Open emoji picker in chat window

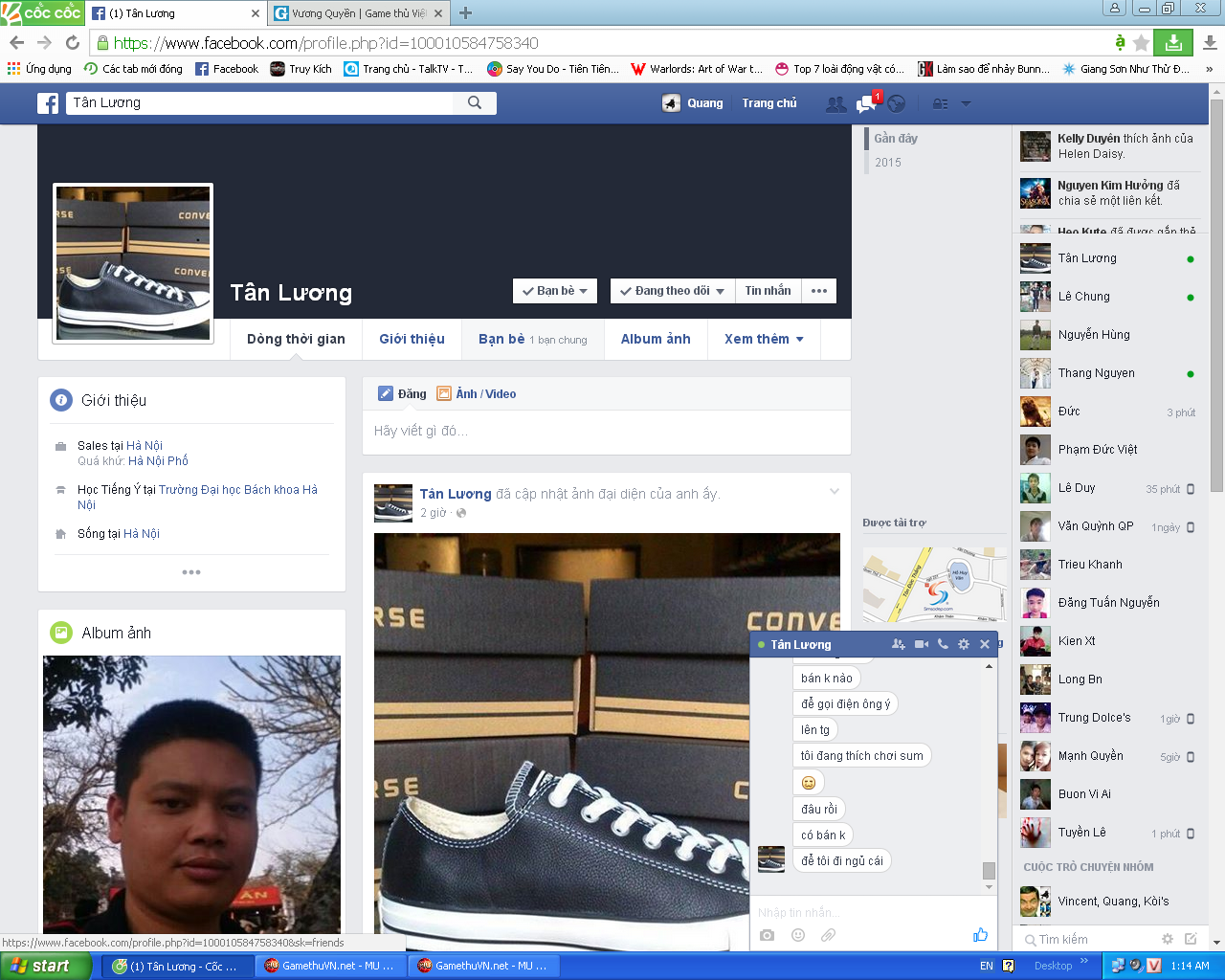[x=798, y=935]
